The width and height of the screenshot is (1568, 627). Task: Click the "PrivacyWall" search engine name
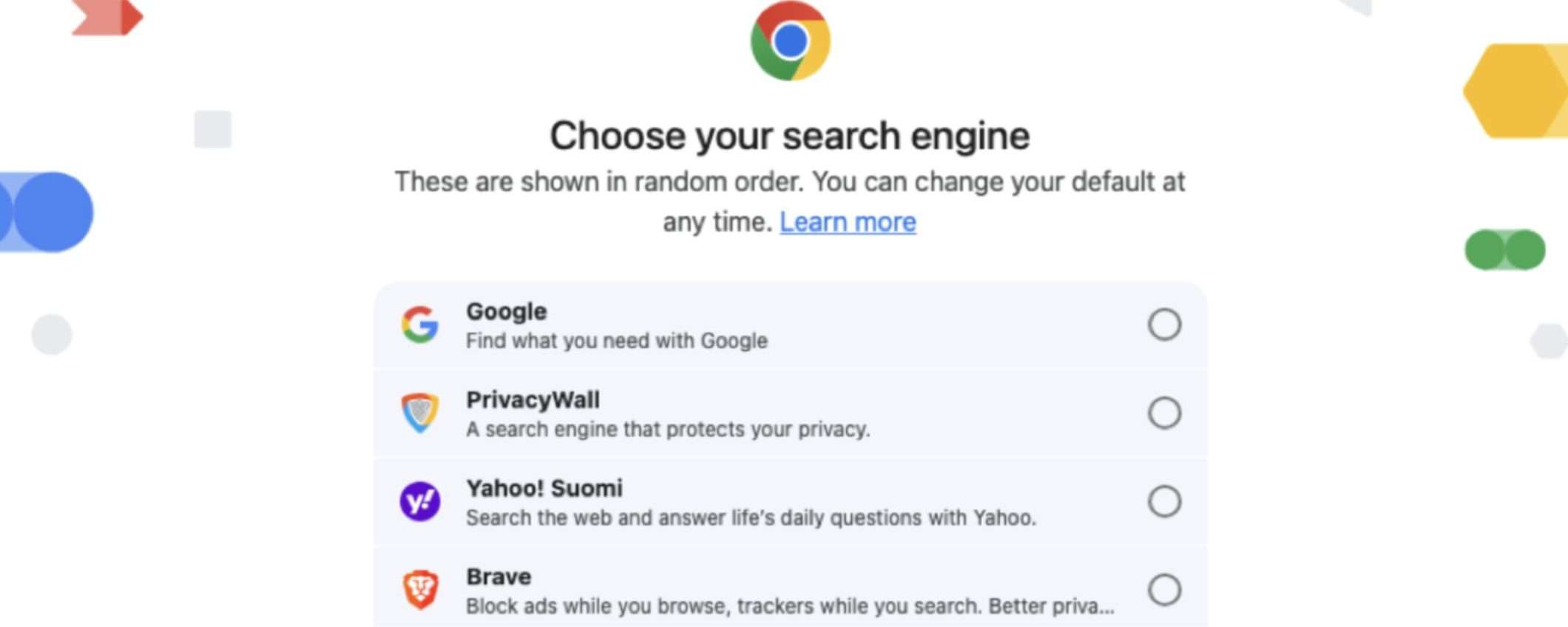[x=533, y=400]
